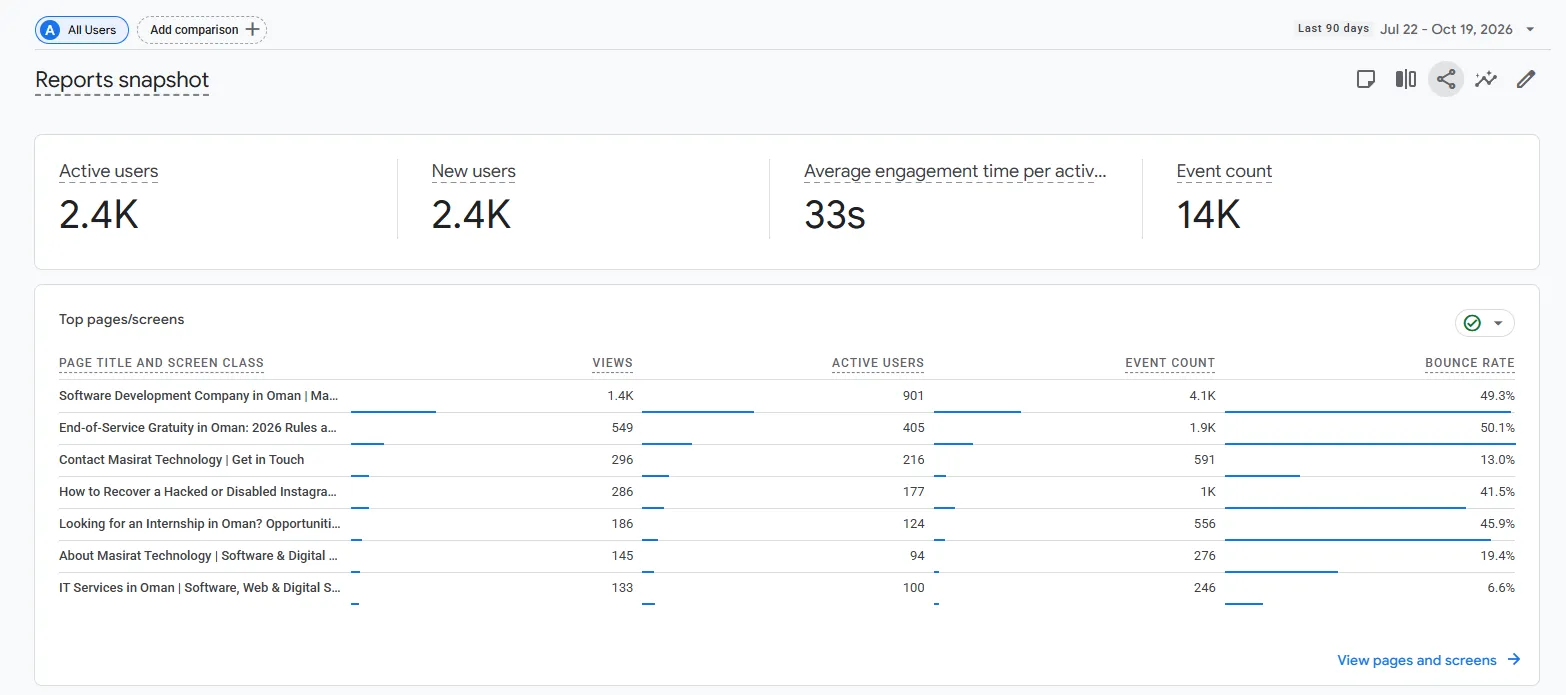This screenshot has width=1566, height=695.
Task: Click the Last 90 days label
Action: pos(1333,29)
